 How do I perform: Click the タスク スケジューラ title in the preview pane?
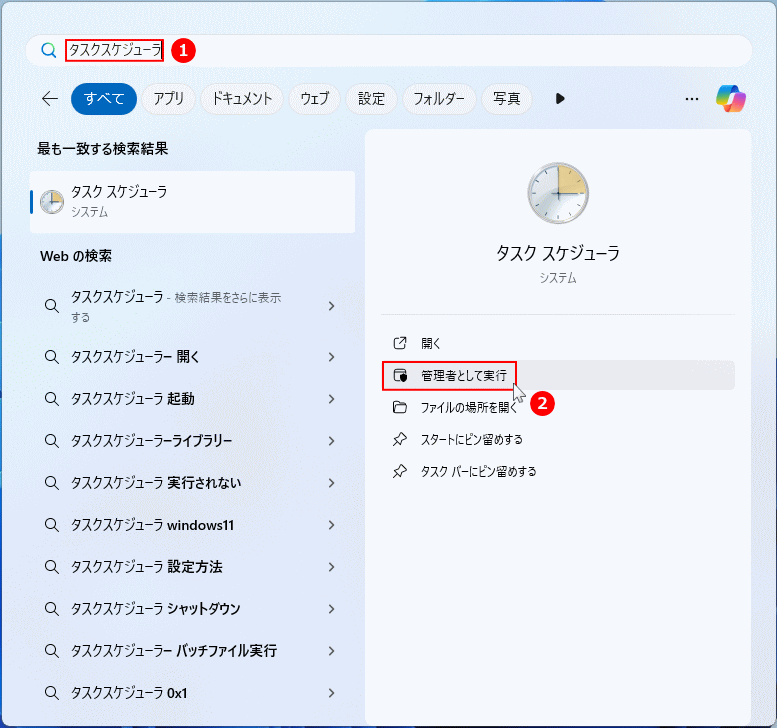click(558, 253)
